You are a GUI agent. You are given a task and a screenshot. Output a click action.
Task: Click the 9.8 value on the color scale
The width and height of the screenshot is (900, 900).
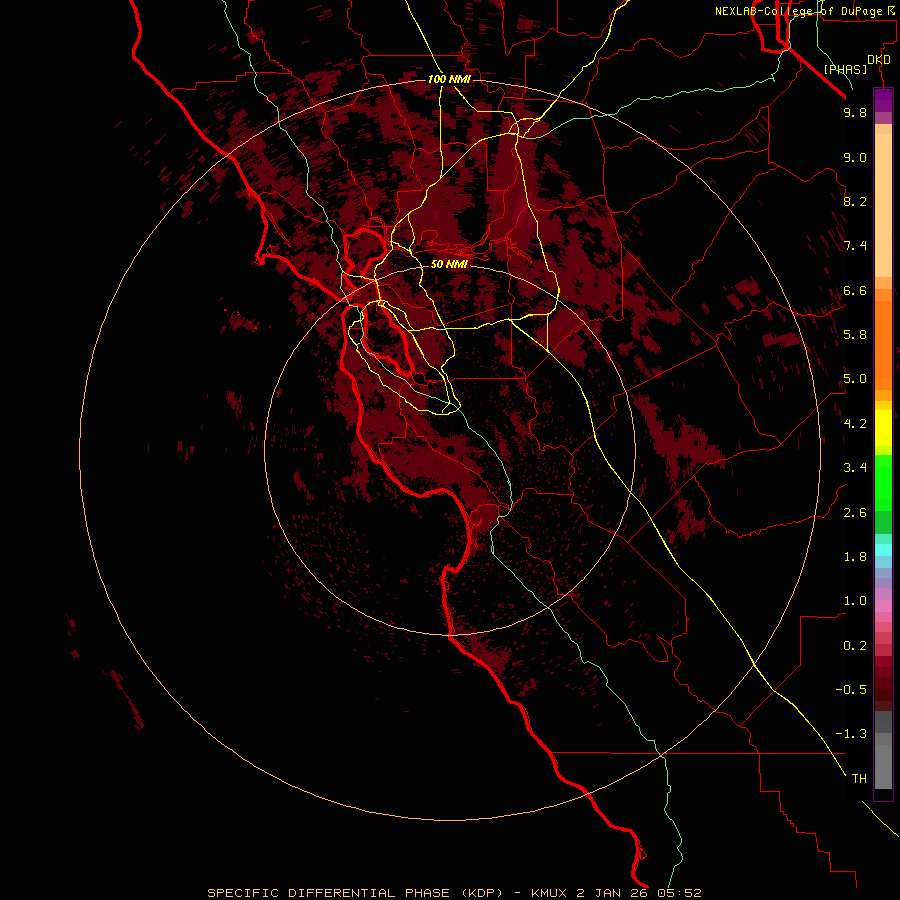click(x=855, y=112)
